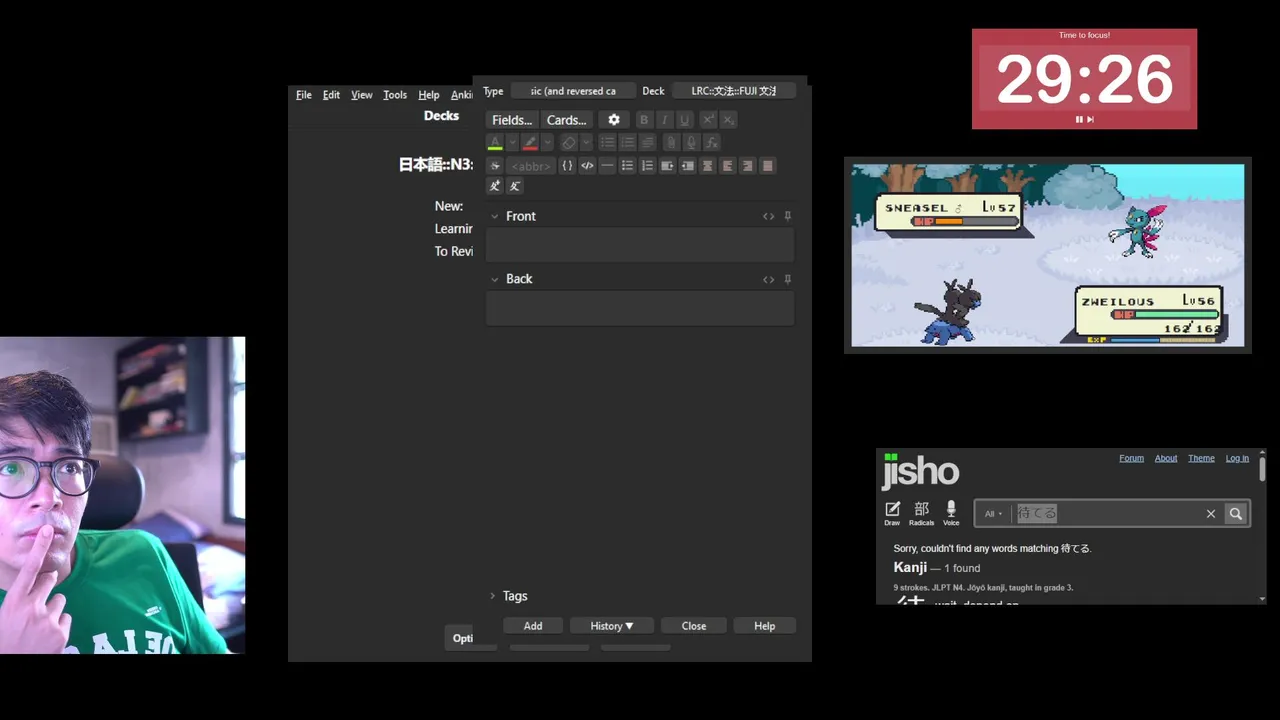Click the Close button in Add dialog
Screen dimensions: 1280x720
(694, 626)
